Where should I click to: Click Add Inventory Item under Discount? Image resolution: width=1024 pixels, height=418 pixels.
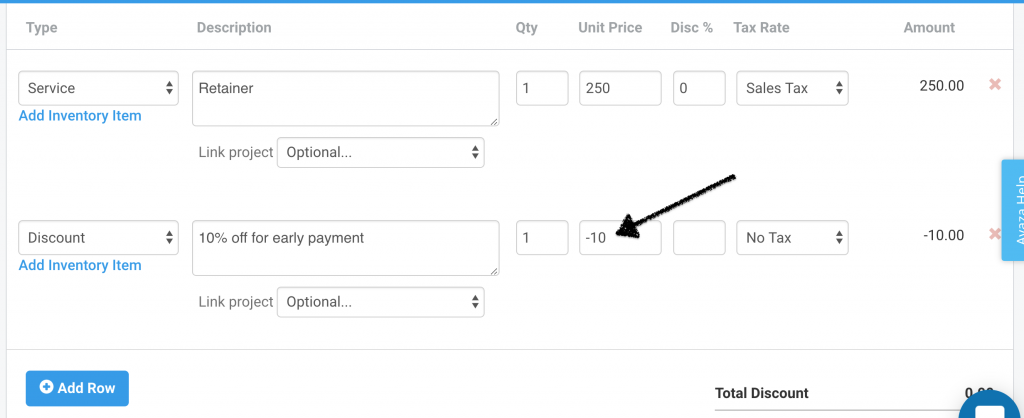(80, 265)
